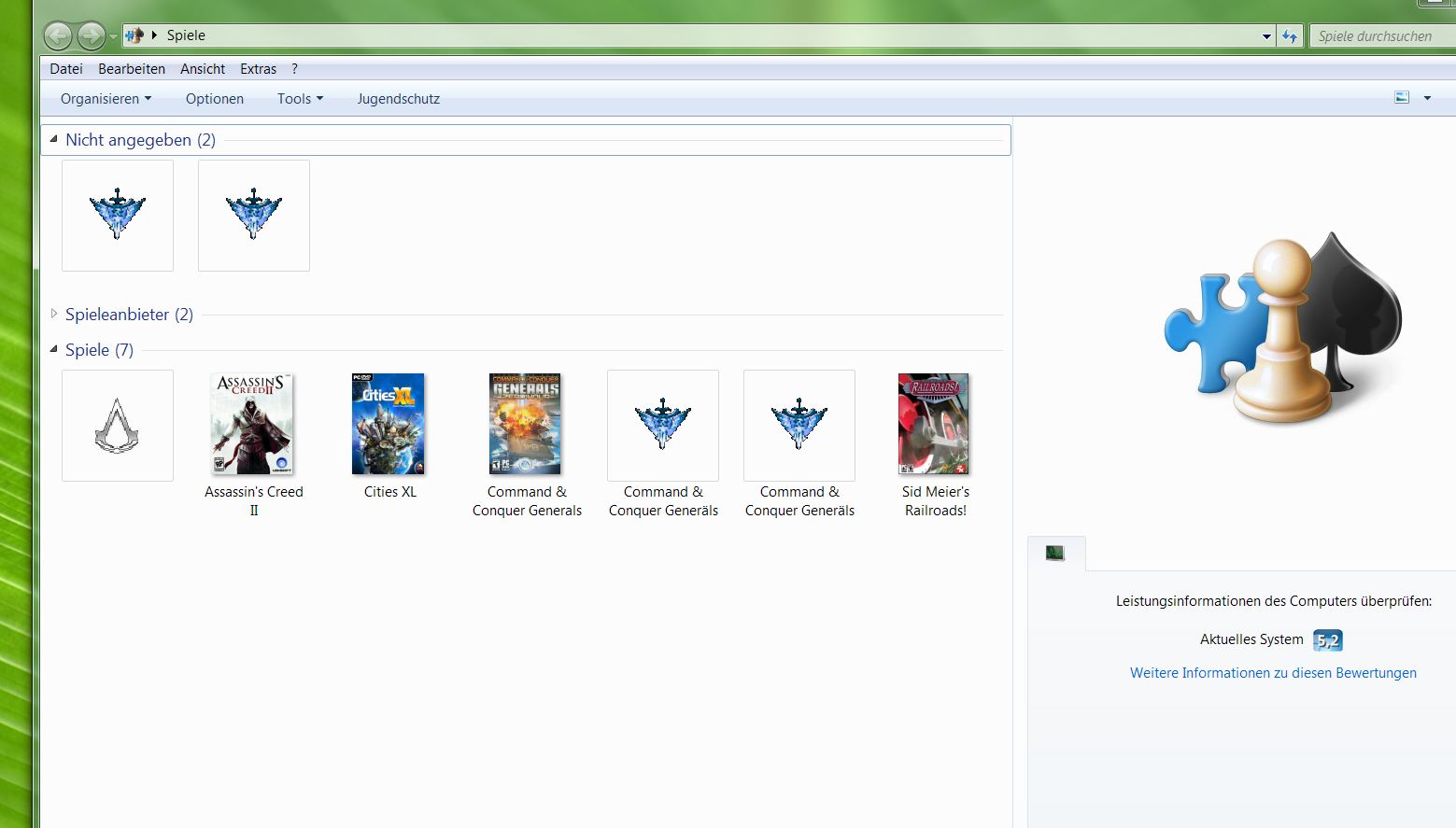Collapse the 'Spiele (7)' group
Image resolution: width=1456 pixels, height=828 pixels.
pos(53,349)
